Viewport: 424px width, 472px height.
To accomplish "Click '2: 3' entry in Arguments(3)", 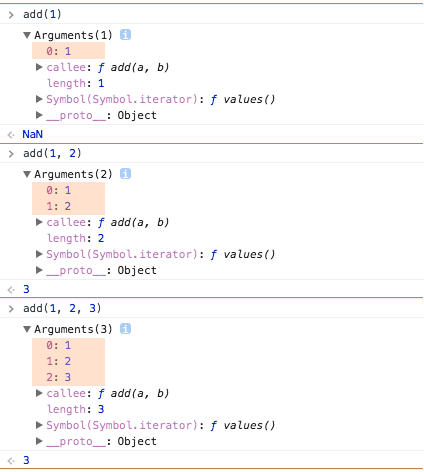I will point(59,377).
